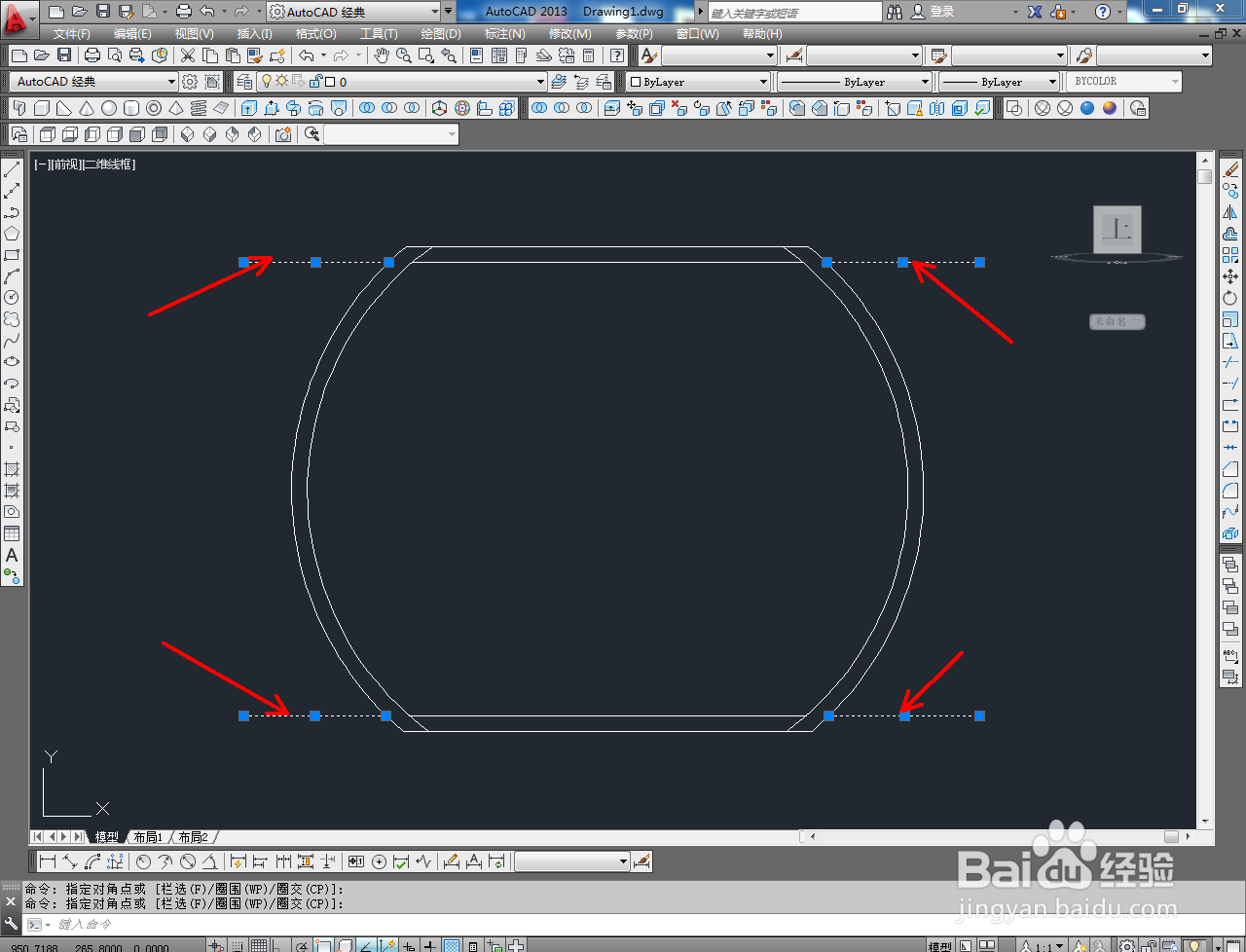This screenshot has height=952, width=1246.
Task: Click the Linear dimension icon
Action: tap(48, 861)
